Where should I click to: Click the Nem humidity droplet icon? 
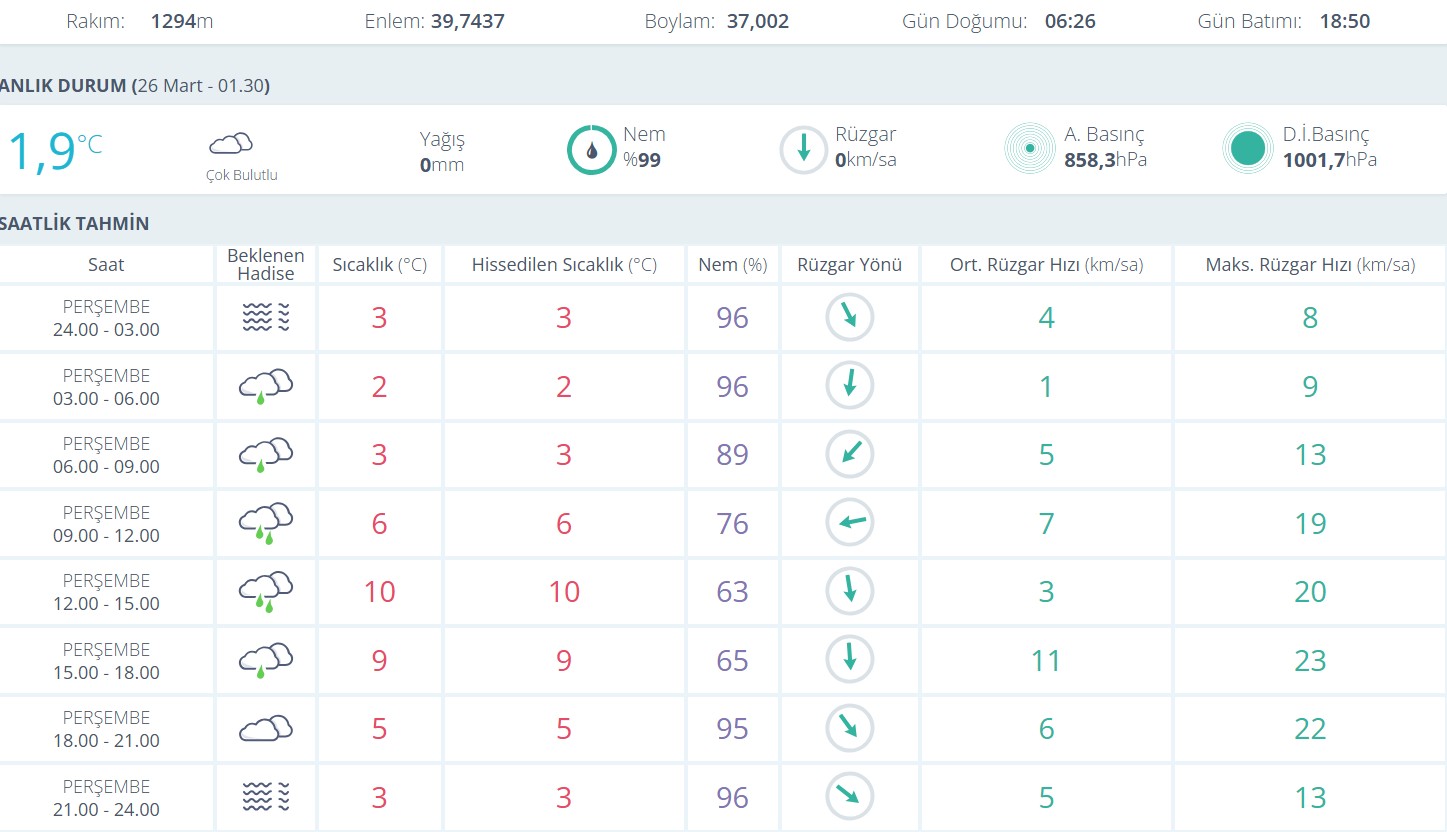[x=592, y=150]
